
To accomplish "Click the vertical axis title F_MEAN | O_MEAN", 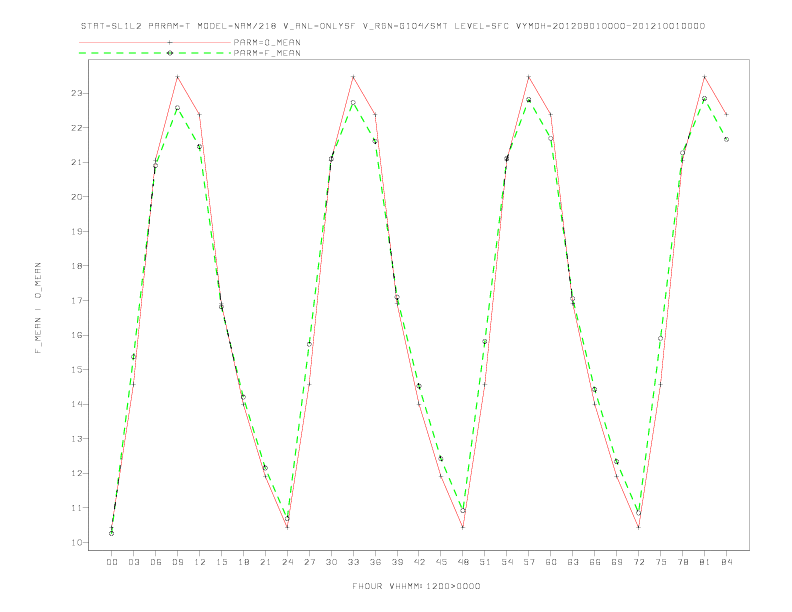I will [x=38, y=308].
